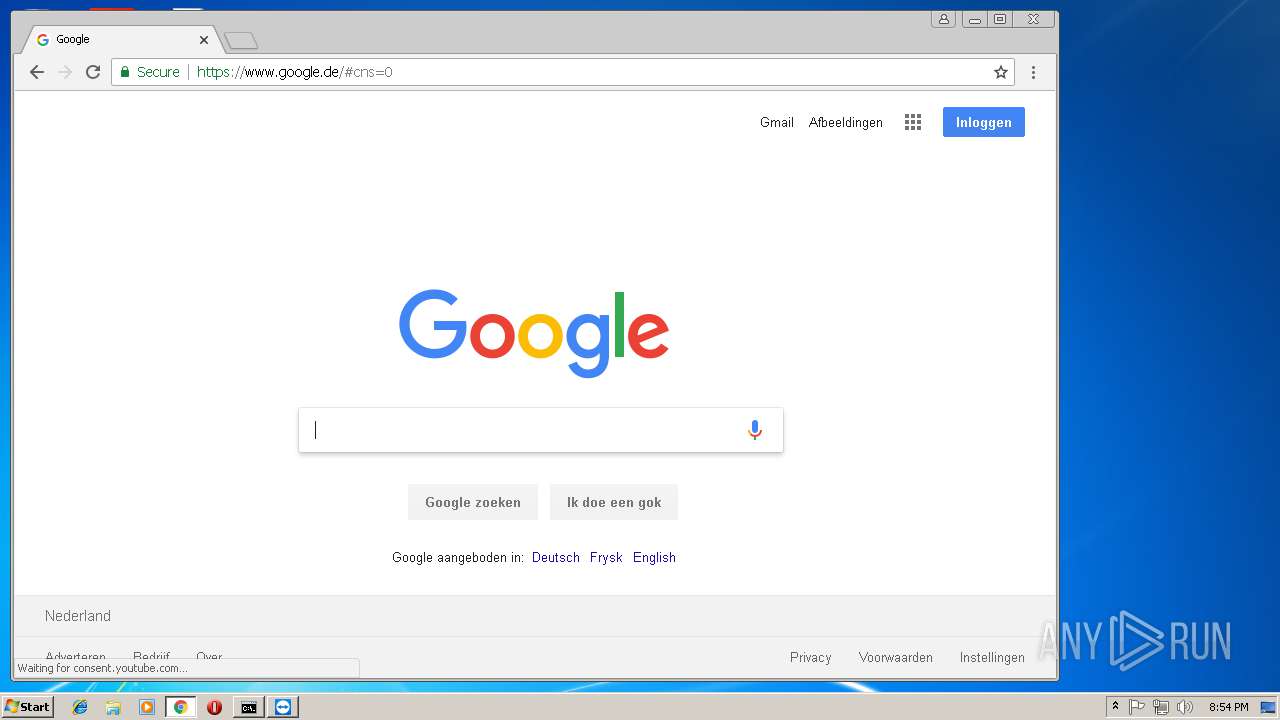
Task: Open Afbeeldingen (Images) link
Action: (846, 122)
